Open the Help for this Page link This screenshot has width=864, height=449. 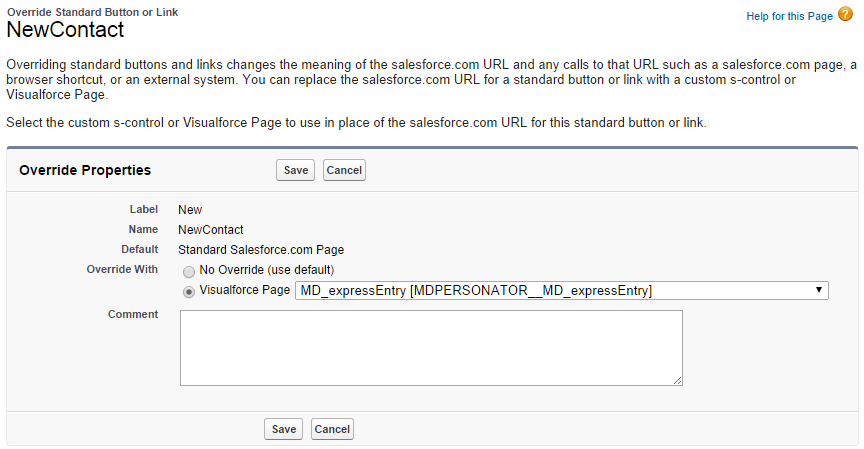pyautogui.click(x=789, y=17)
